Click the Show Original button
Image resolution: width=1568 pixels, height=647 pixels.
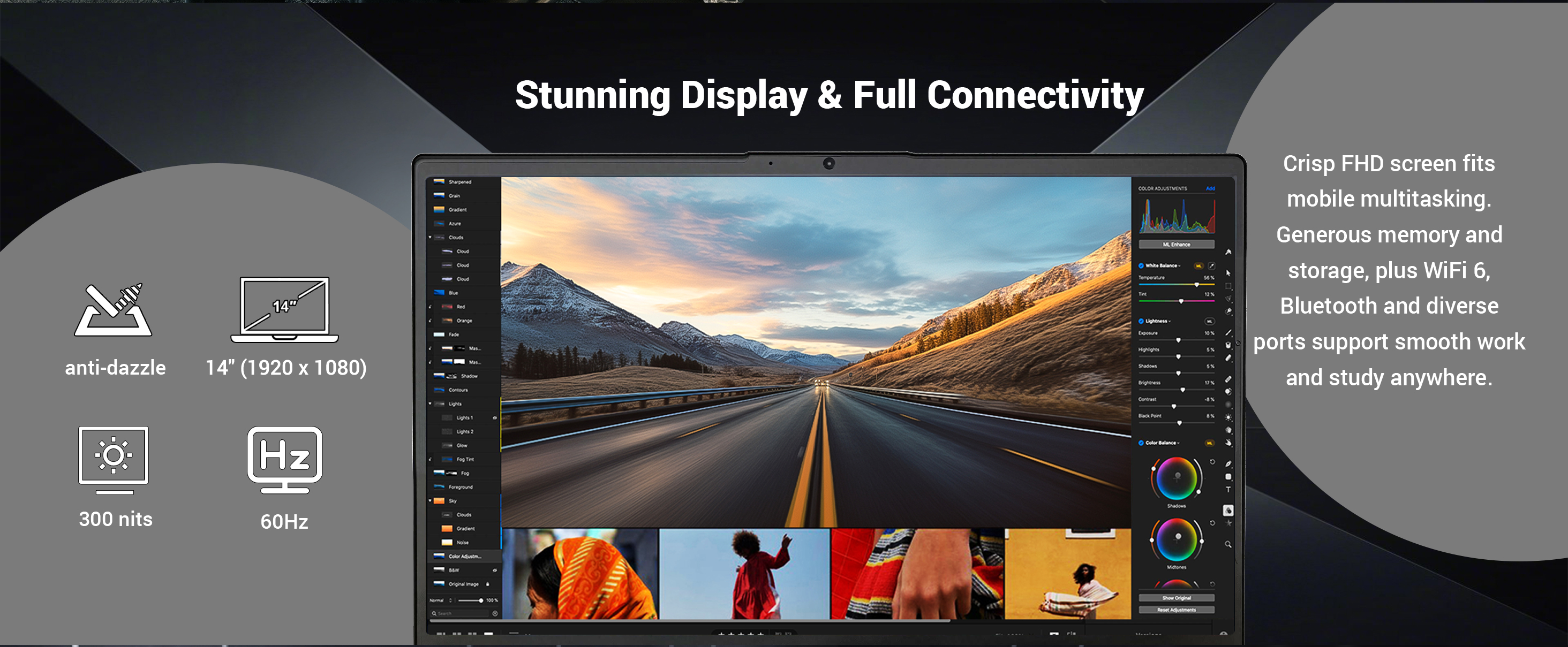click(x=1176, y=598)
